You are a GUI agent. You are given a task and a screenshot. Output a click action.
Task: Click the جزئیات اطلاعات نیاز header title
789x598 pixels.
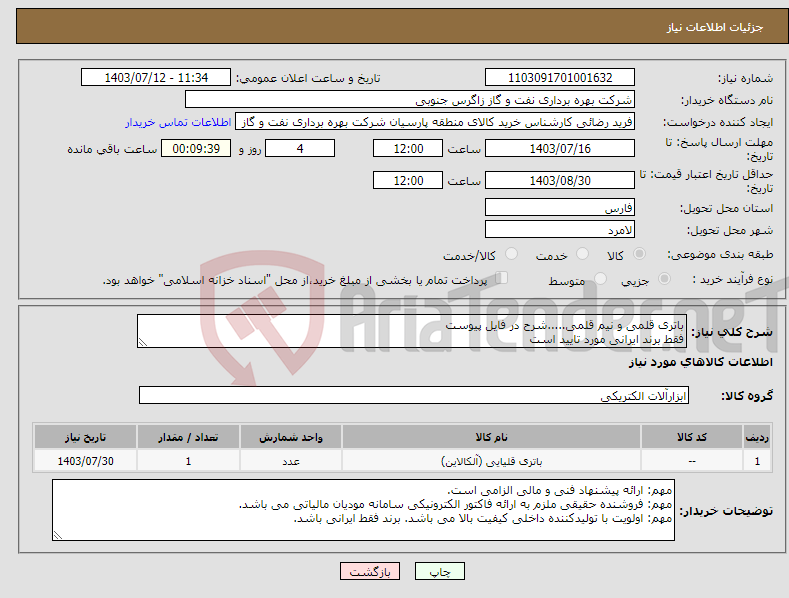715,27
